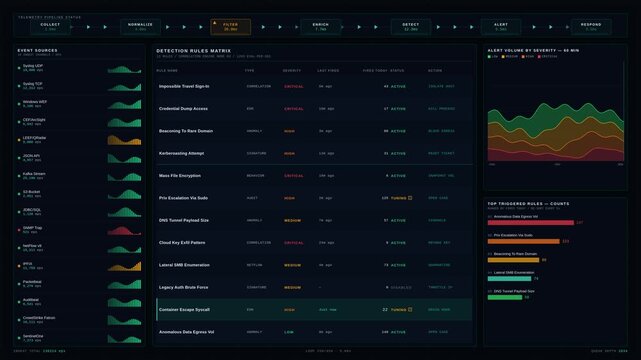This screenshot has width=641, height=360.
Task: Click the LOW severity of Anomalous Data Egress Vol
Action: [x=289, y=332]
